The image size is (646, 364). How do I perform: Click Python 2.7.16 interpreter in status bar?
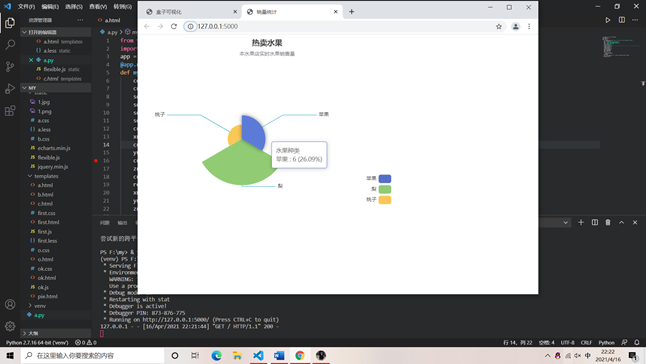[37, 342]
